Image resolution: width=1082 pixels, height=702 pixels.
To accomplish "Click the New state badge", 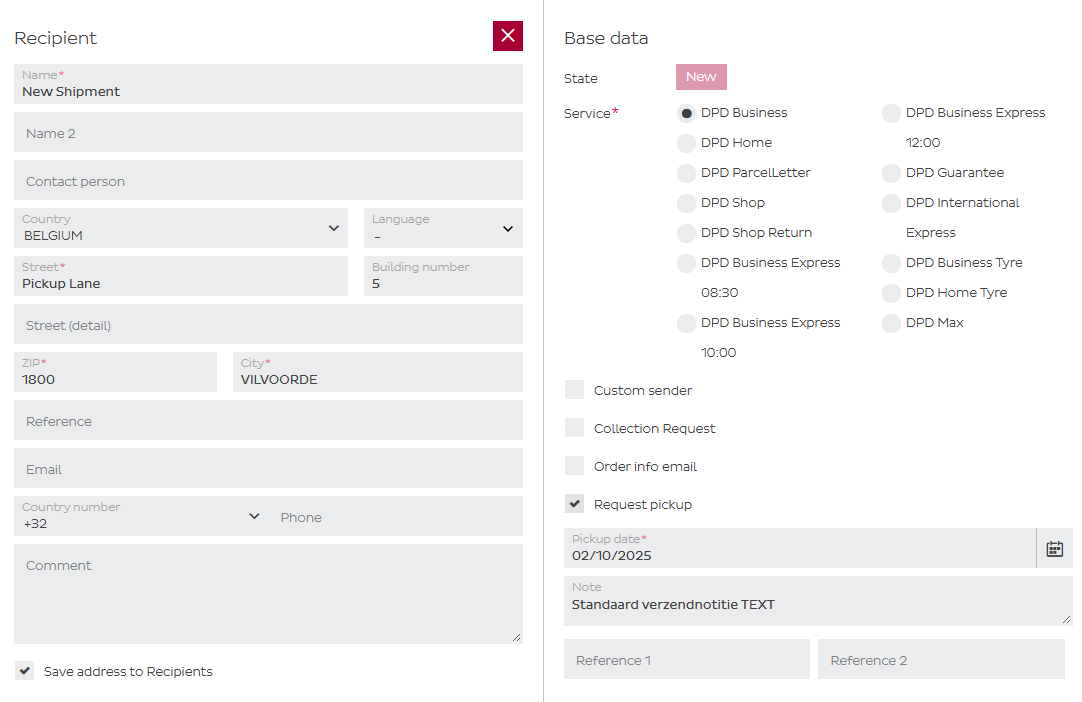I will (x=701, y=77).
